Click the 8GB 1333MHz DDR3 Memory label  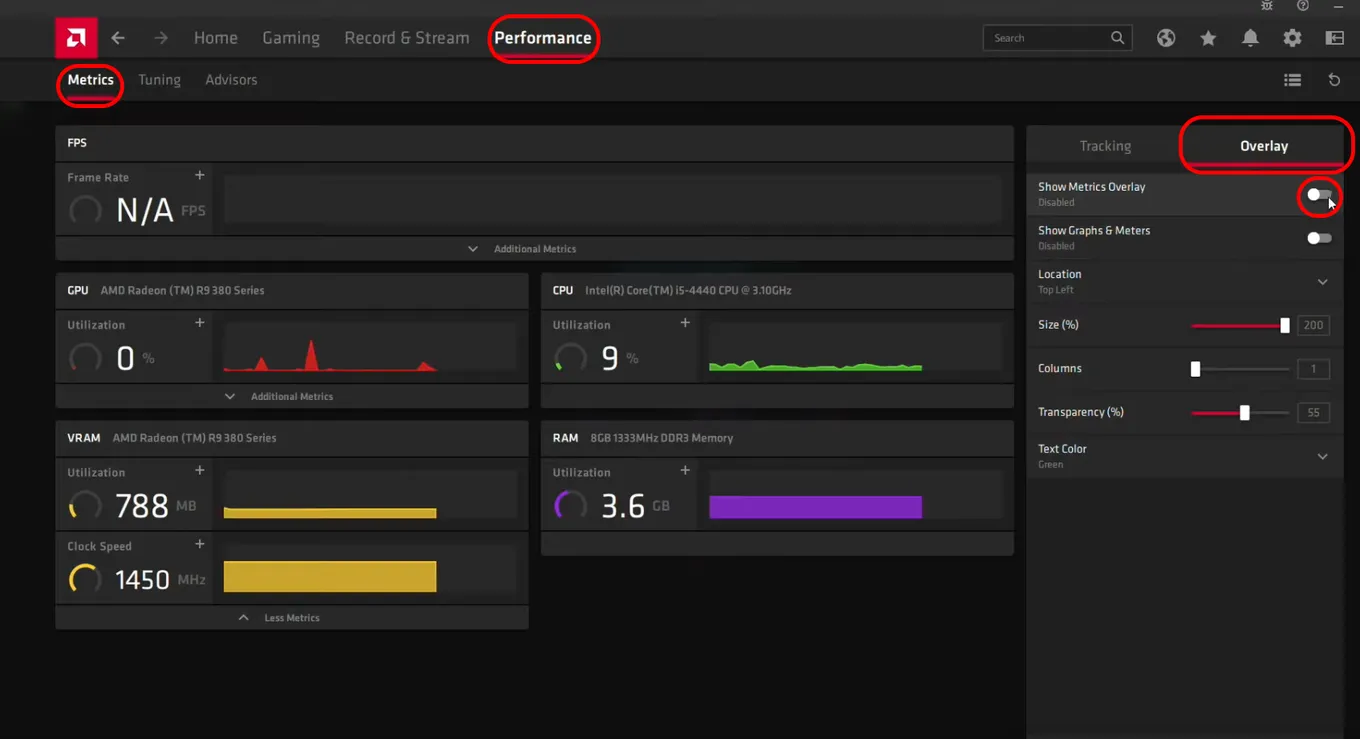tap(661, 438)
